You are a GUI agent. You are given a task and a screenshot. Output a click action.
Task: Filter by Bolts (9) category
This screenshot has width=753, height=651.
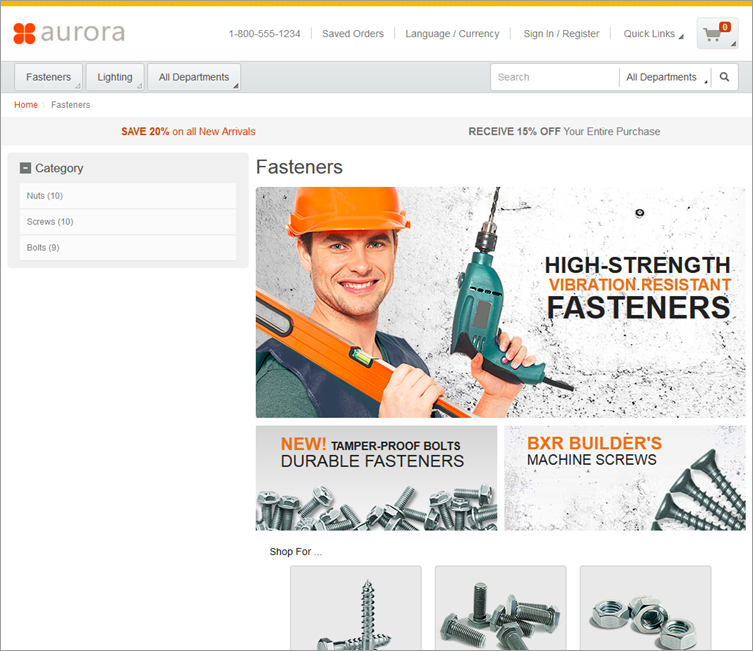[128, 248]
